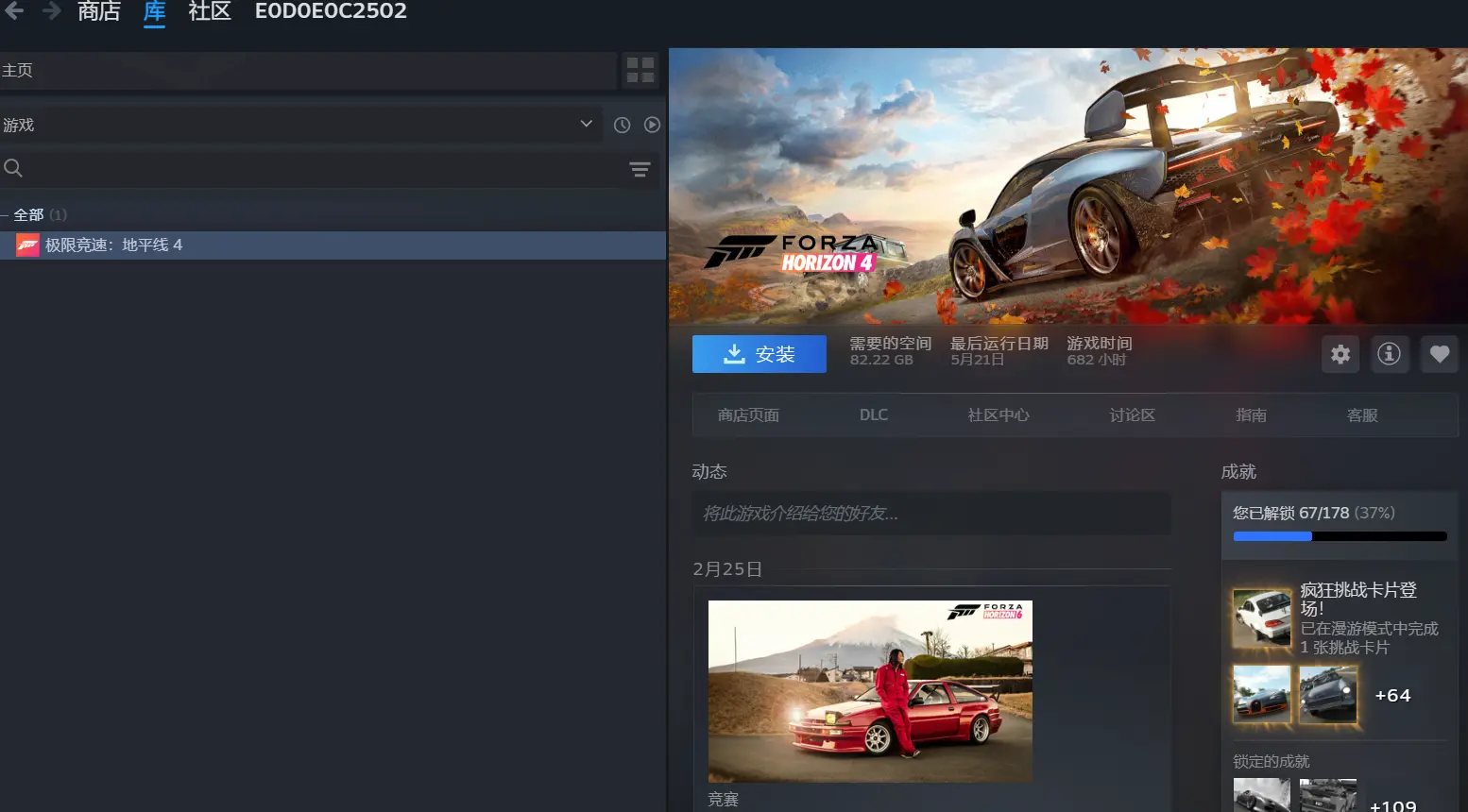Click the Forza game icon in list
The height and width of the screenshot is (812, 1468).
click(x=27, y=245)
